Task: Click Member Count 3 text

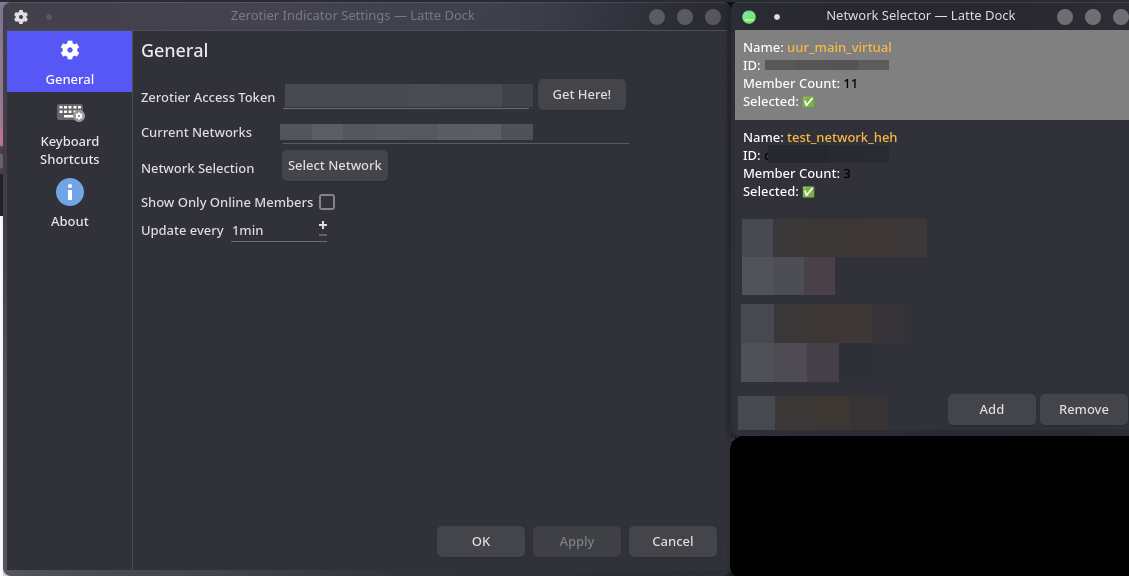Action: 797,174
